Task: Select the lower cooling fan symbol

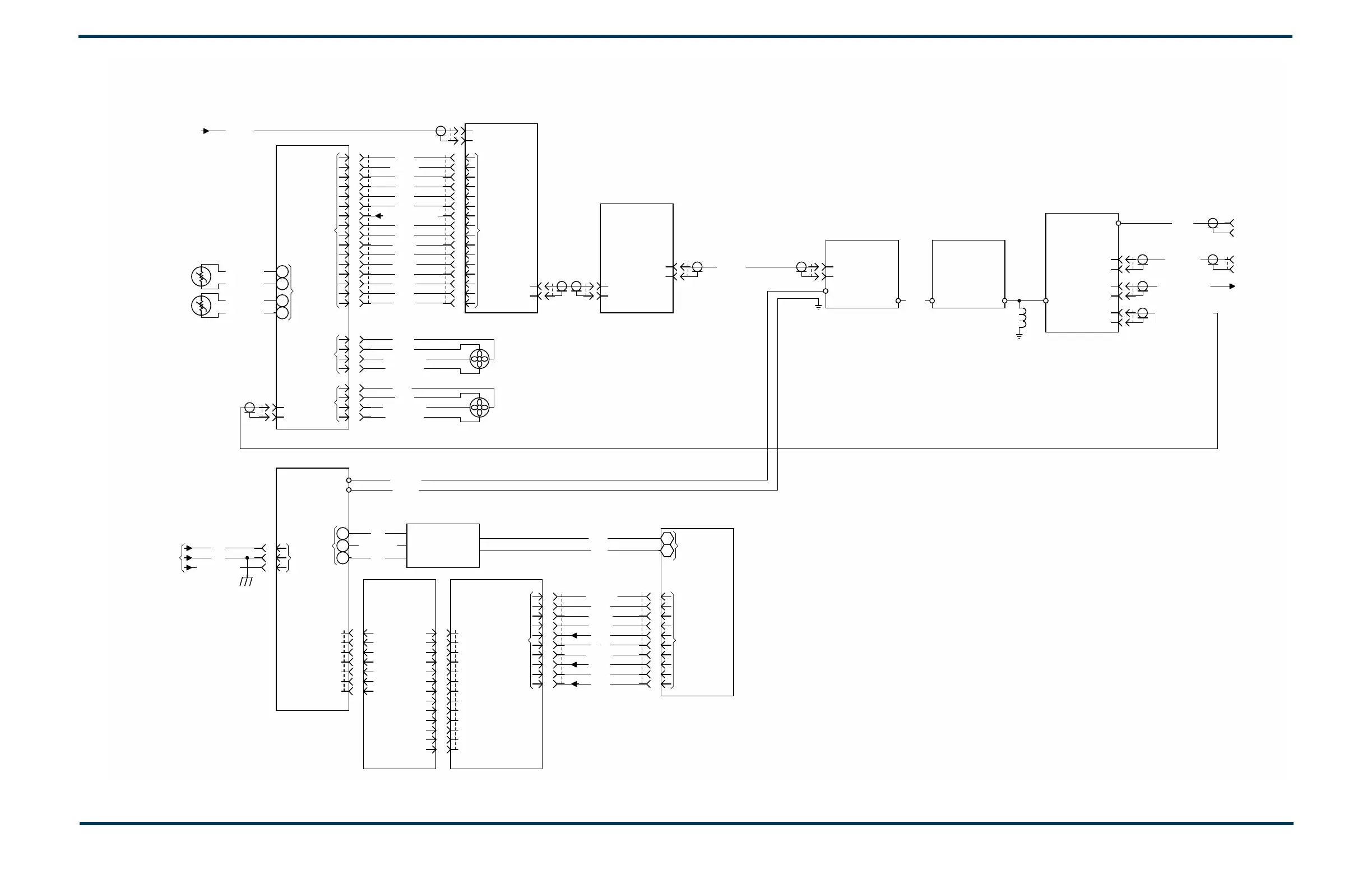Action: [x=479, y=408]
